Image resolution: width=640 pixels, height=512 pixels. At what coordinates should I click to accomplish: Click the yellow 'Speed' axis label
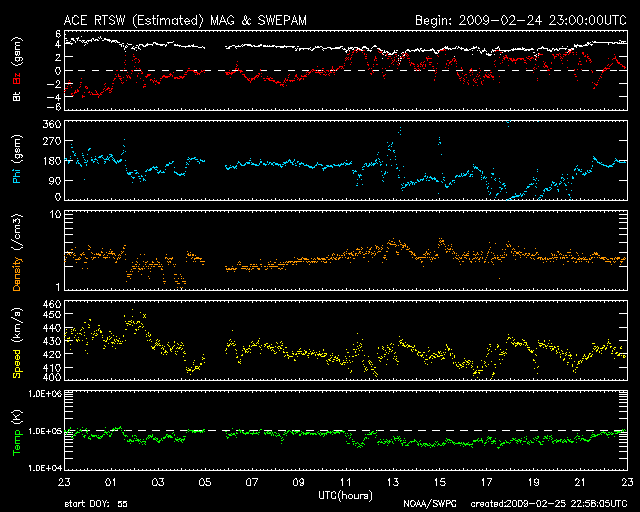click(x=16, y=364)
